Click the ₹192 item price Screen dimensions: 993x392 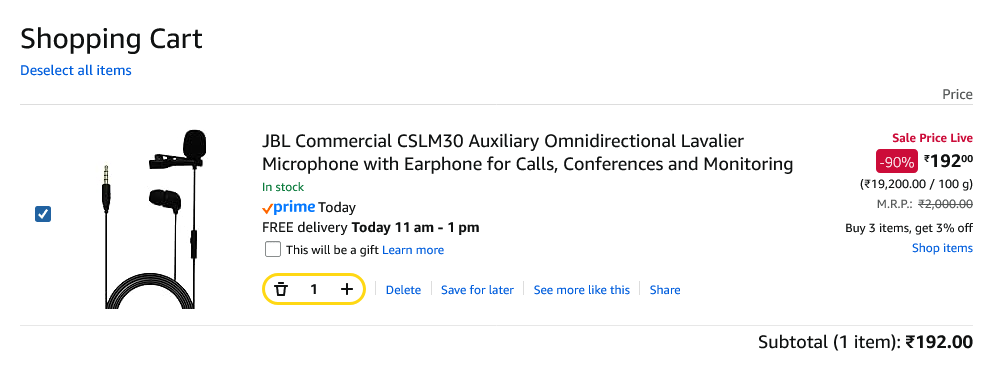point(948,161)
